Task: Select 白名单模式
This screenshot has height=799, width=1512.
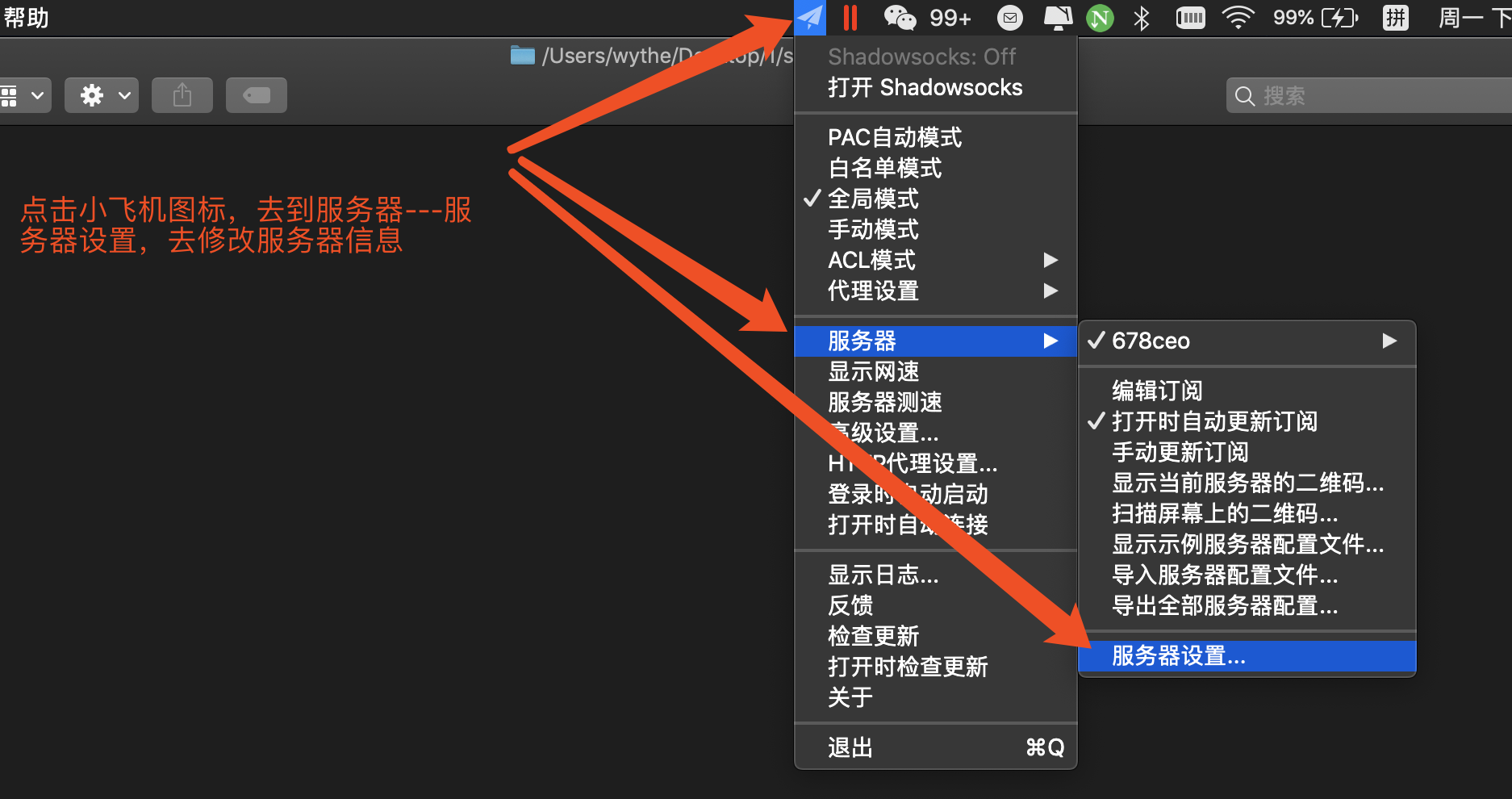Action: point(936,168)
